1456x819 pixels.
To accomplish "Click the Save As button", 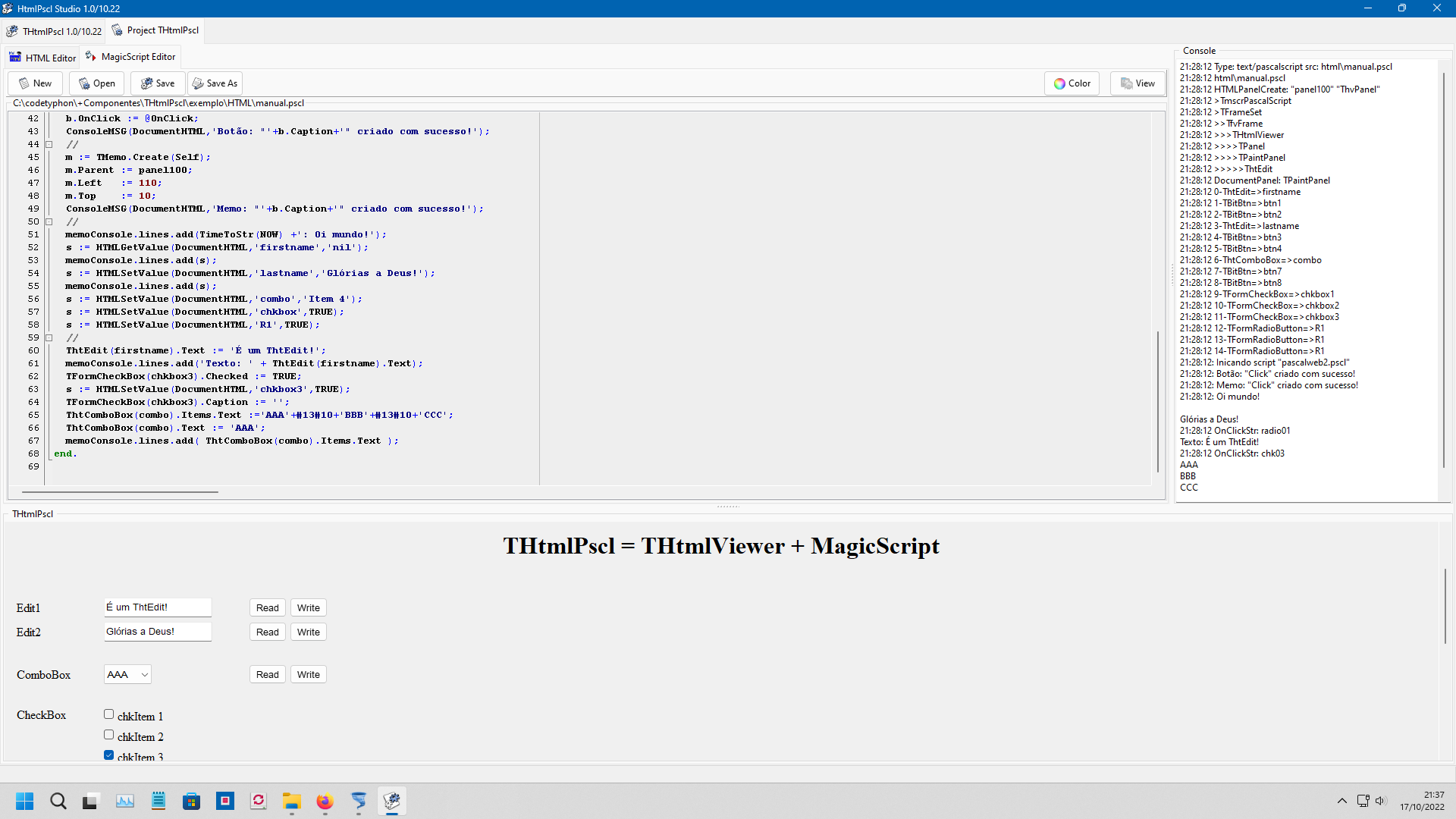I will click(x=215, y=83).
